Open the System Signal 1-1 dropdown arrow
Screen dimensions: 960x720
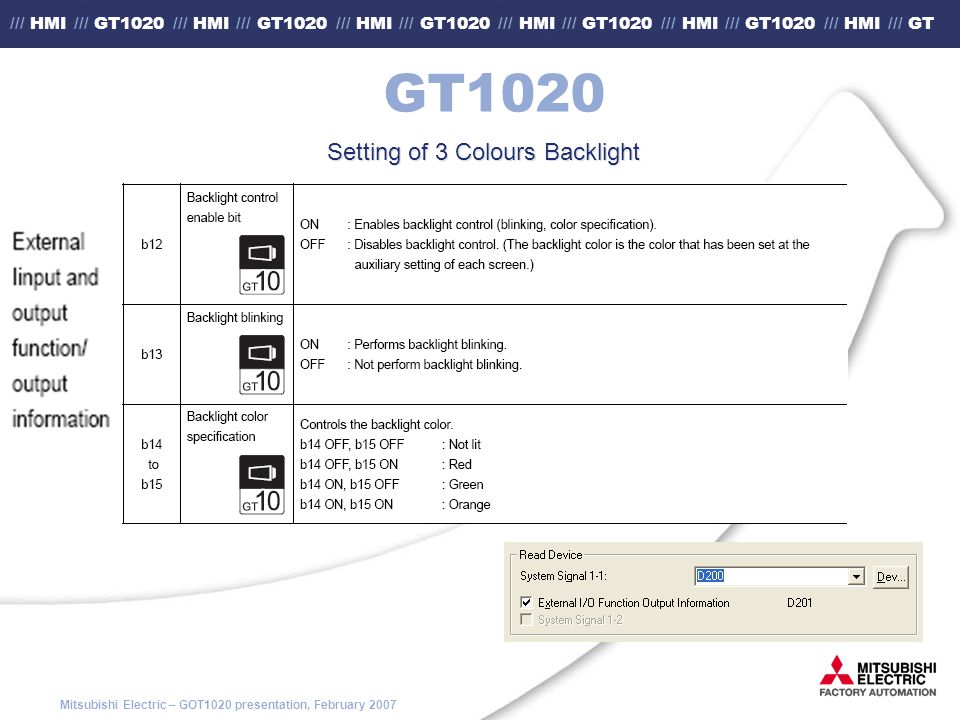(856, 576)
